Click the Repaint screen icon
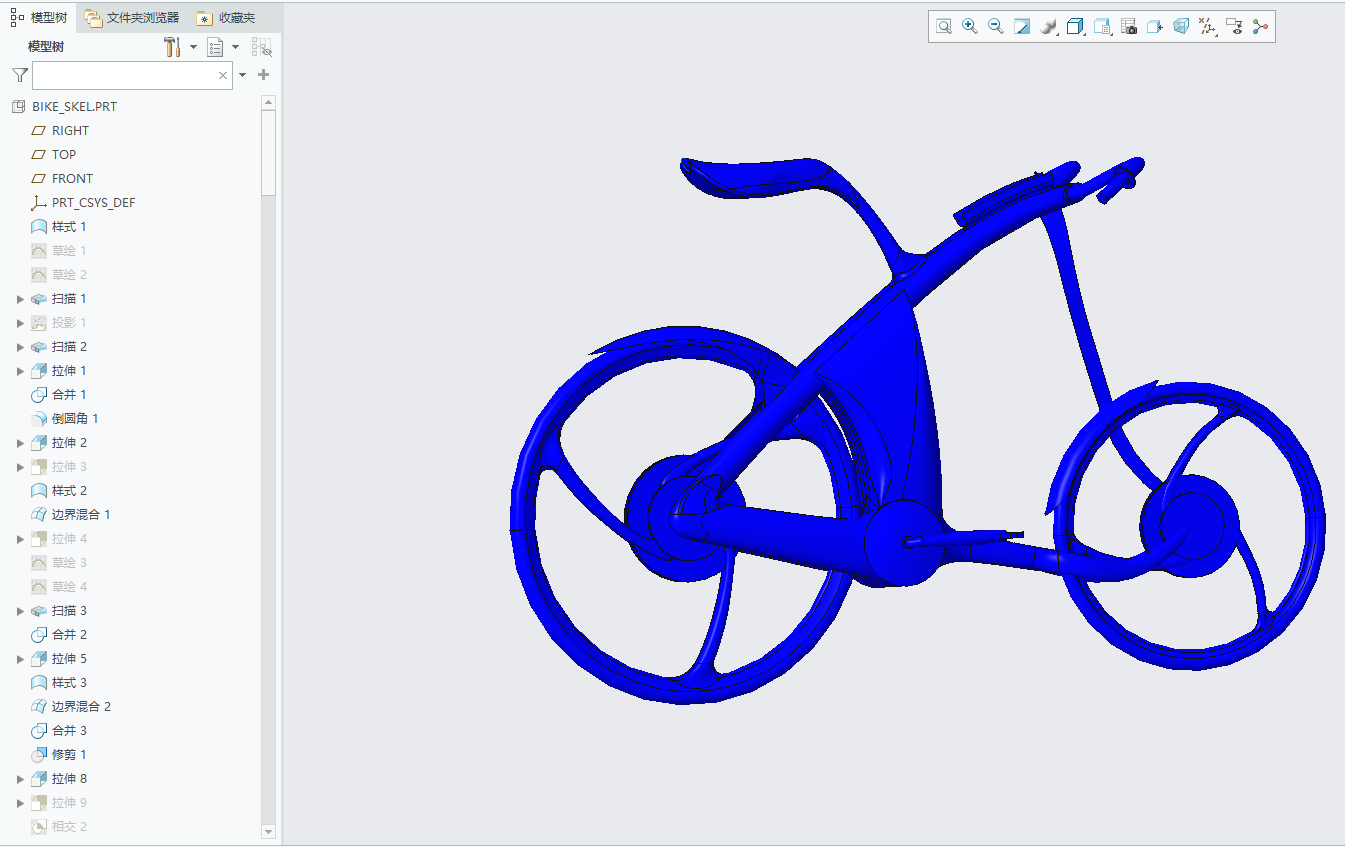1345x847 pixels. (1022, 27)
